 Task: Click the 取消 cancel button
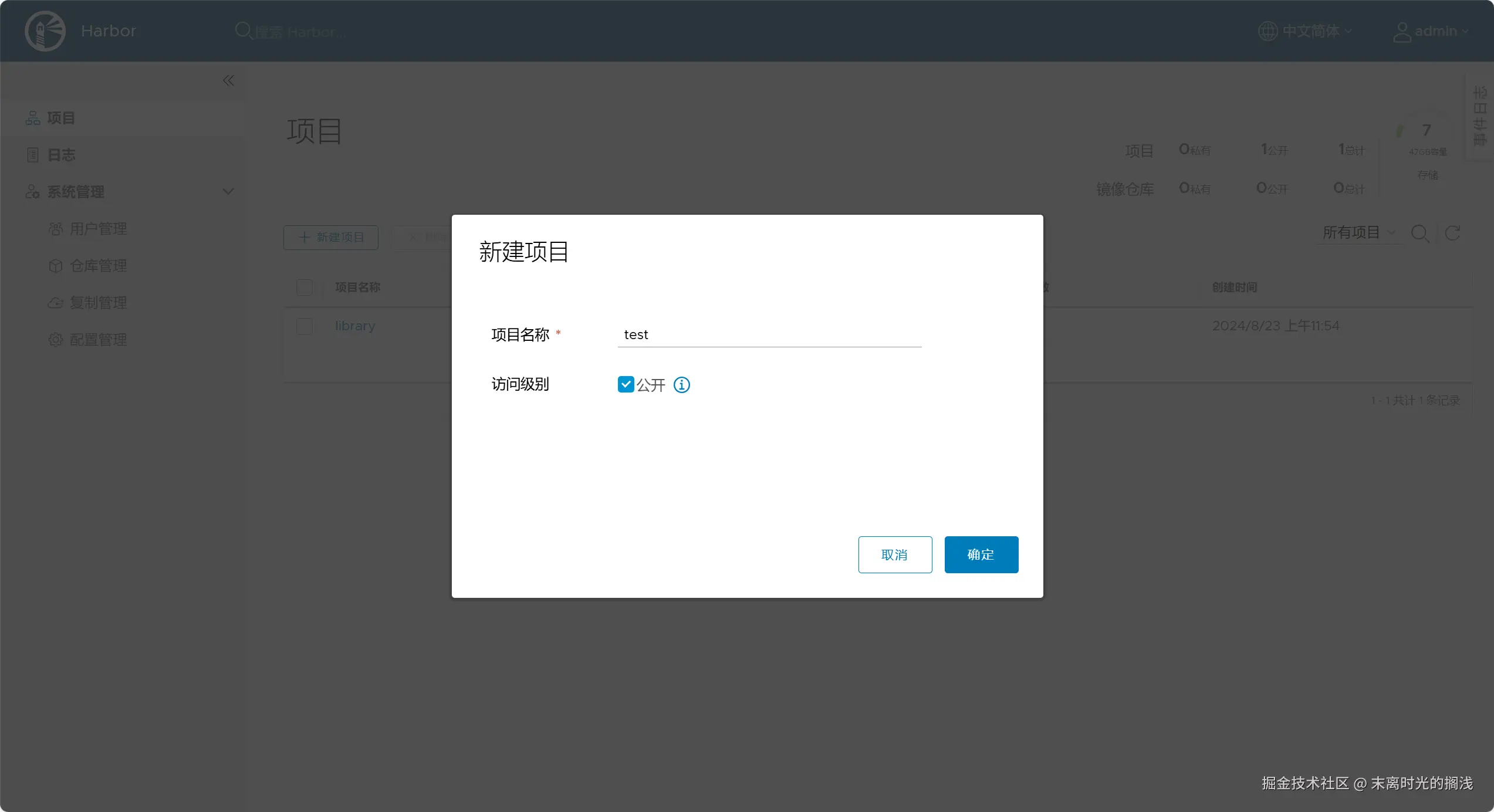click(x=895, y=554)
